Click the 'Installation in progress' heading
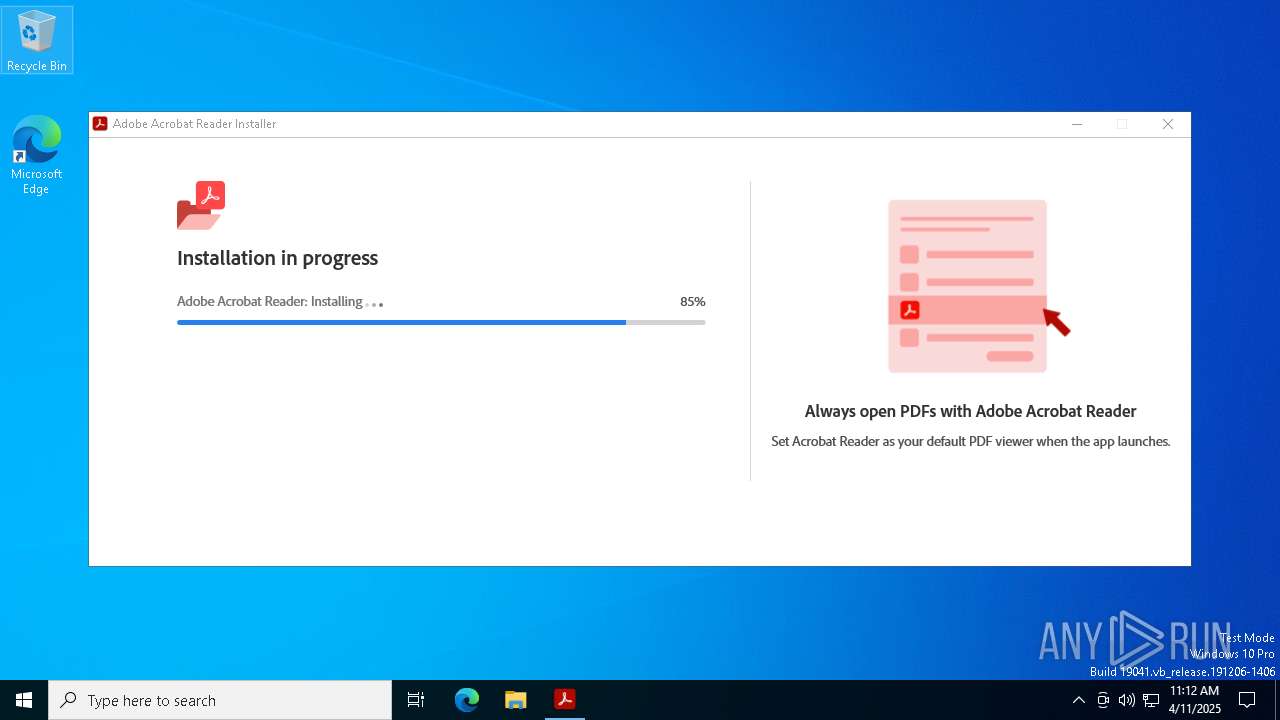This screenshot has width=1280, height=720. pyautogui.click(x=277, y=258)
